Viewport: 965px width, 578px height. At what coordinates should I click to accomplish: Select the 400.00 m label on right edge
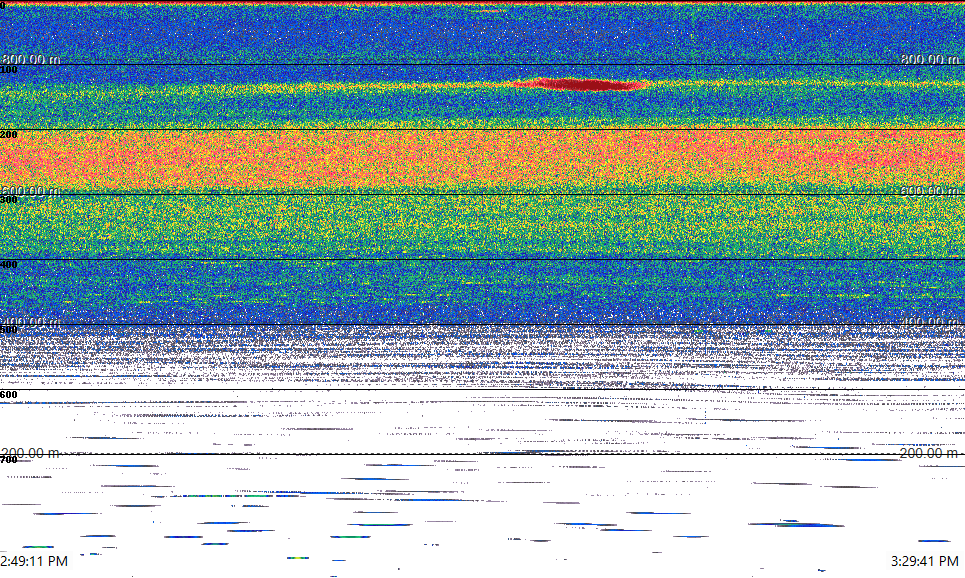click(x=929, y=321)
